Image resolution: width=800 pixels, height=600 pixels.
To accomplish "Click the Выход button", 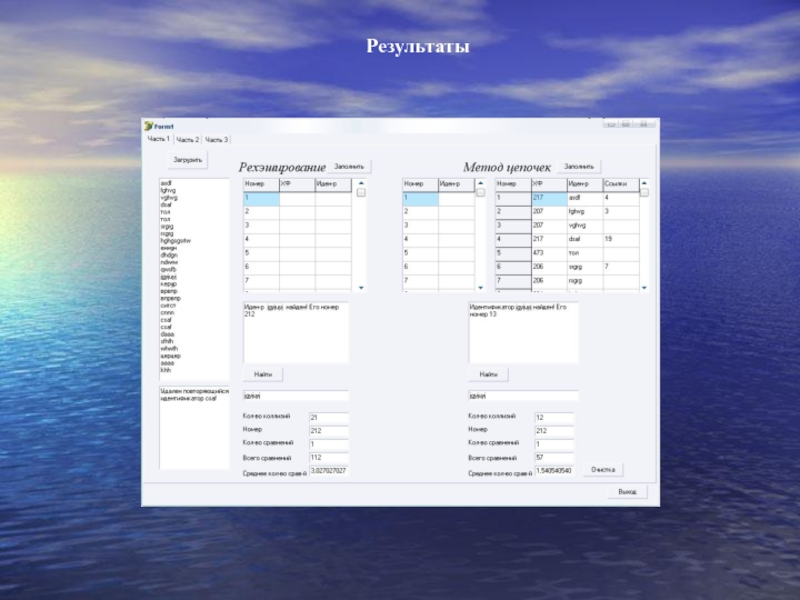I will coord(628,492).
